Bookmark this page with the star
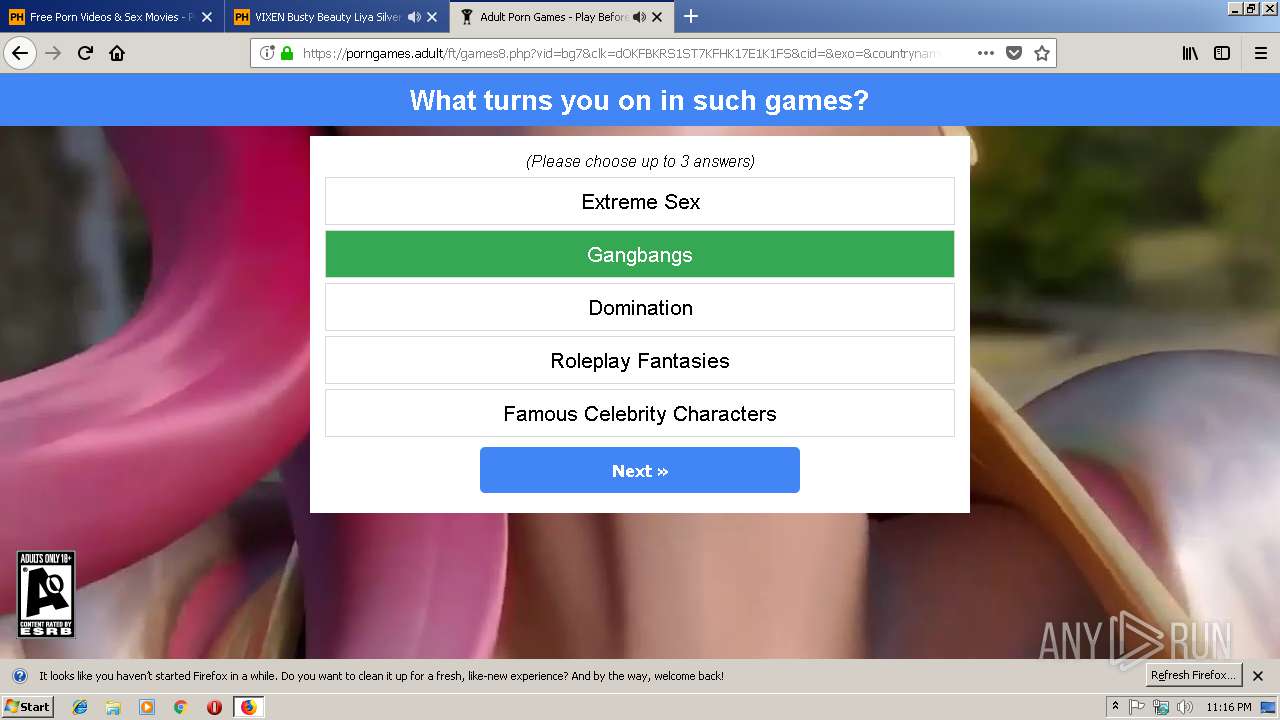The image size is (1280, 720). pyautogui.click(x=1042, y=53)
